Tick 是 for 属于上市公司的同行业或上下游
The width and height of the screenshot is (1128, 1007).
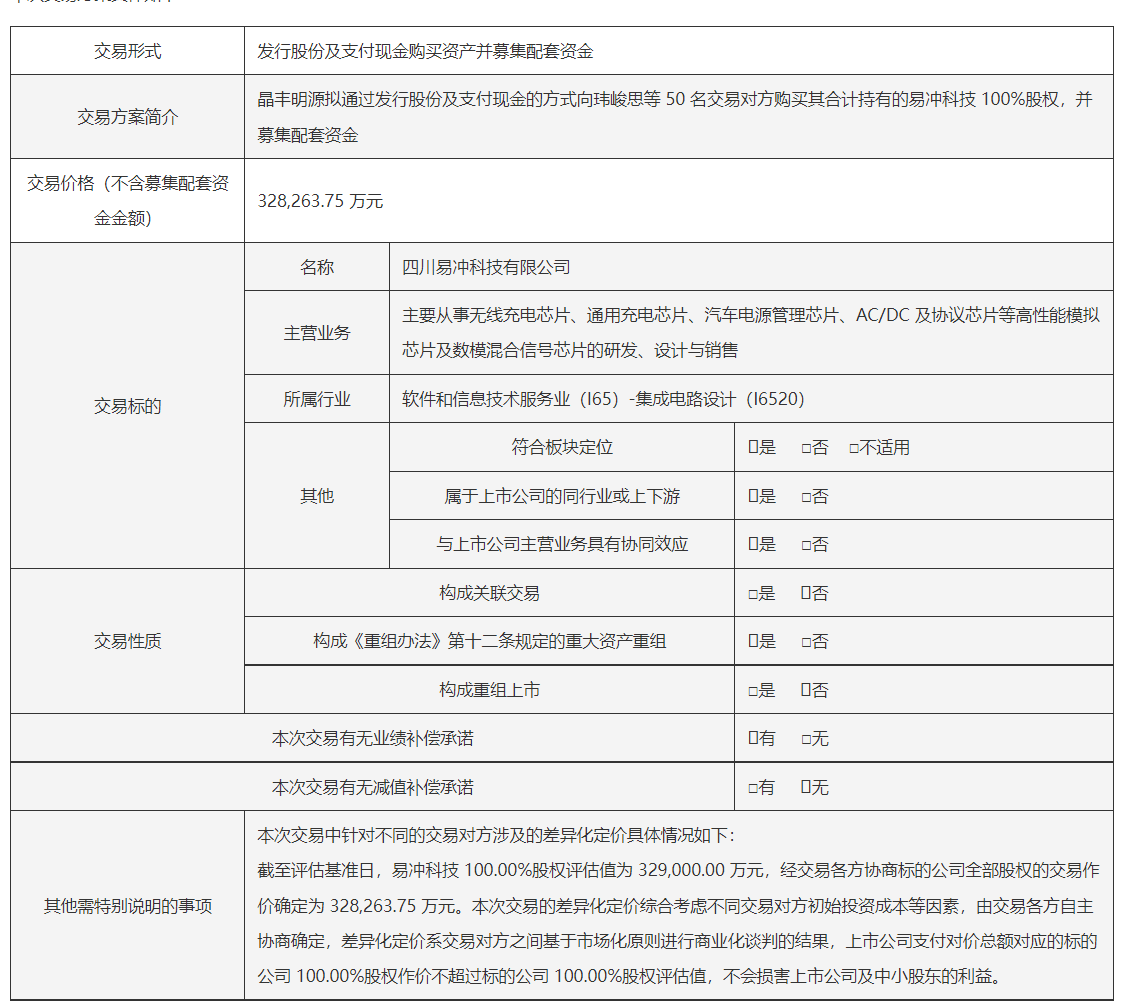pos(752,496)
